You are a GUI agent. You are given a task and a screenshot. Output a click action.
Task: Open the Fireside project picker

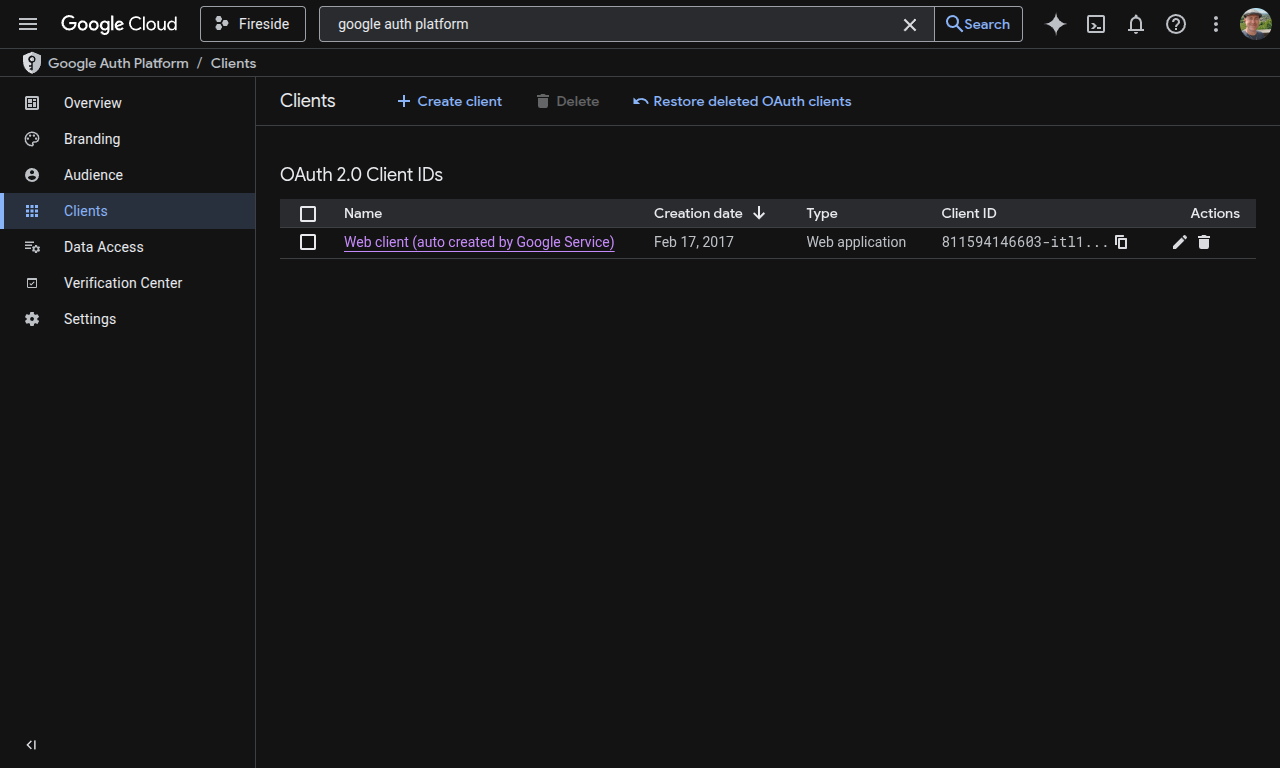click(x=253, y=23)
